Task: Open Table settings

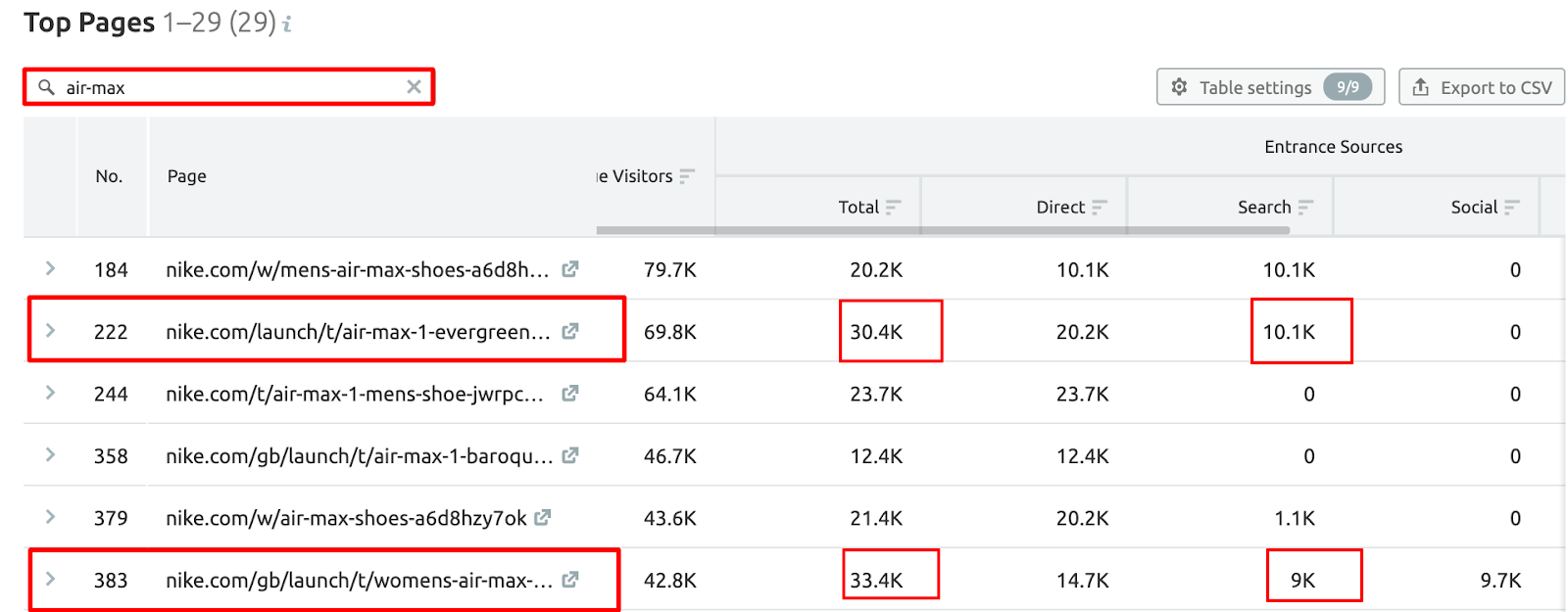Action: coord(1270,87)
